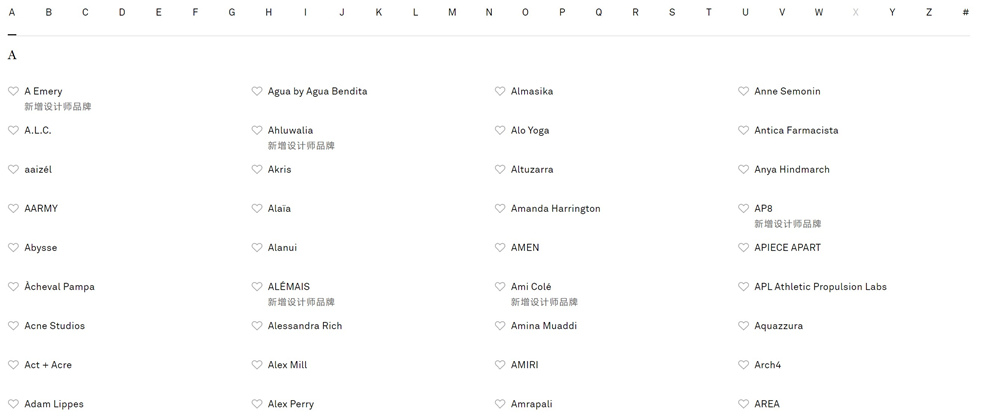Viewport: 1000px width, 417px height.
Task: Click heart next to Anya Hindmarch
Action: [743, 170]
